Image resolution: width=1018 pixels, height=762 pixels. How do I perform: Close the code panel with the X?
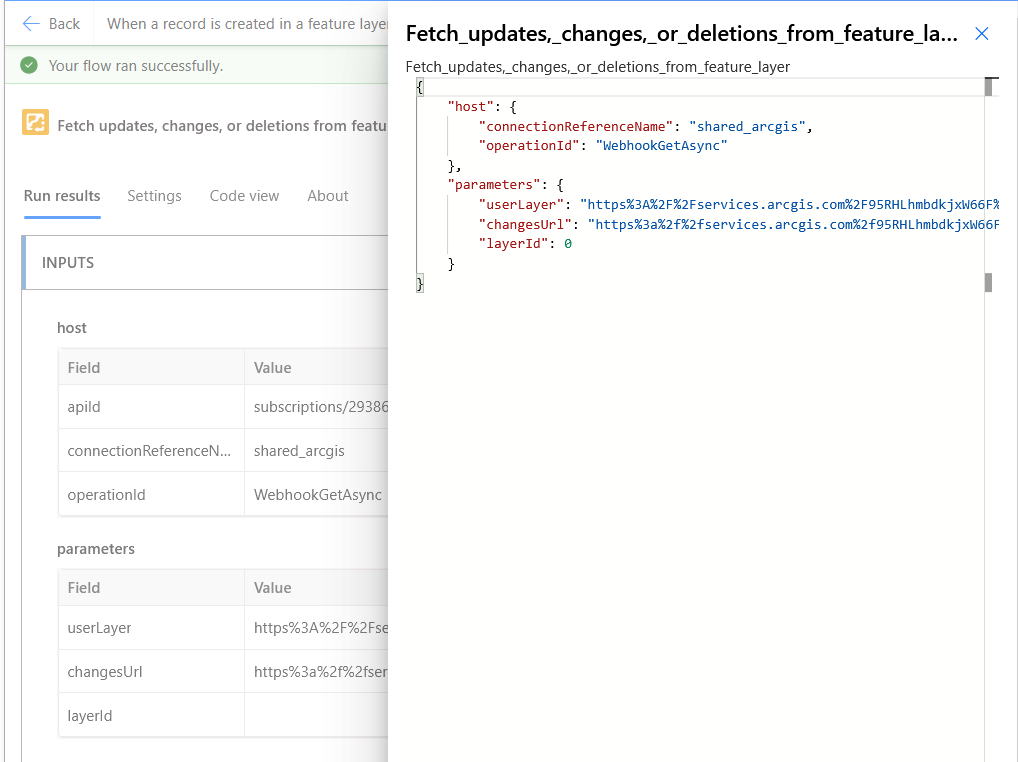click(x=981, y=33)
